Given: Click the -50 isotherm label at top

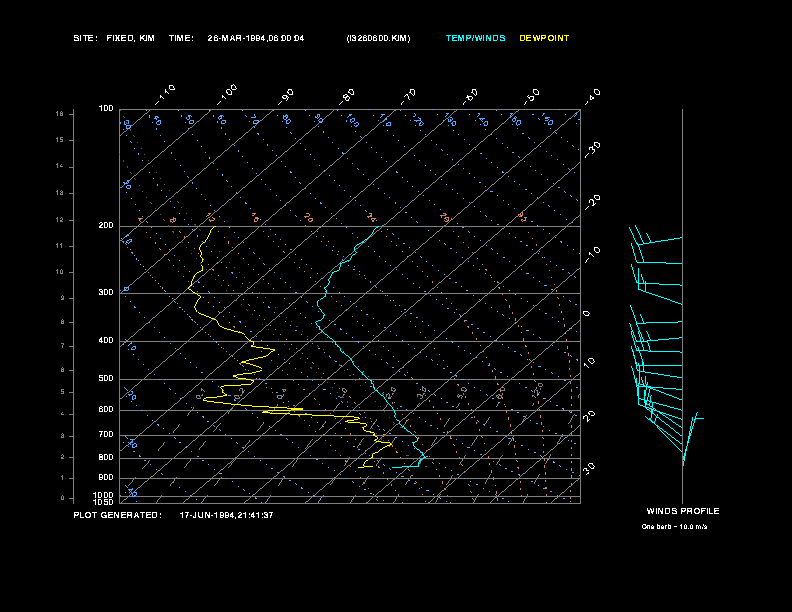Looking at the screenshot, I should (x=531, y=96).
